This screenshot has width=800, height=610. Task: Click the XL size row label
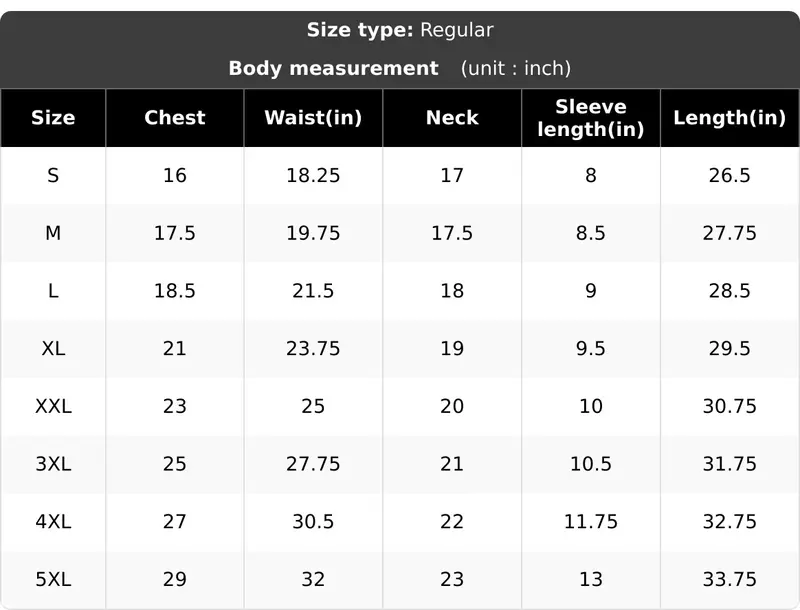(53, 348)
